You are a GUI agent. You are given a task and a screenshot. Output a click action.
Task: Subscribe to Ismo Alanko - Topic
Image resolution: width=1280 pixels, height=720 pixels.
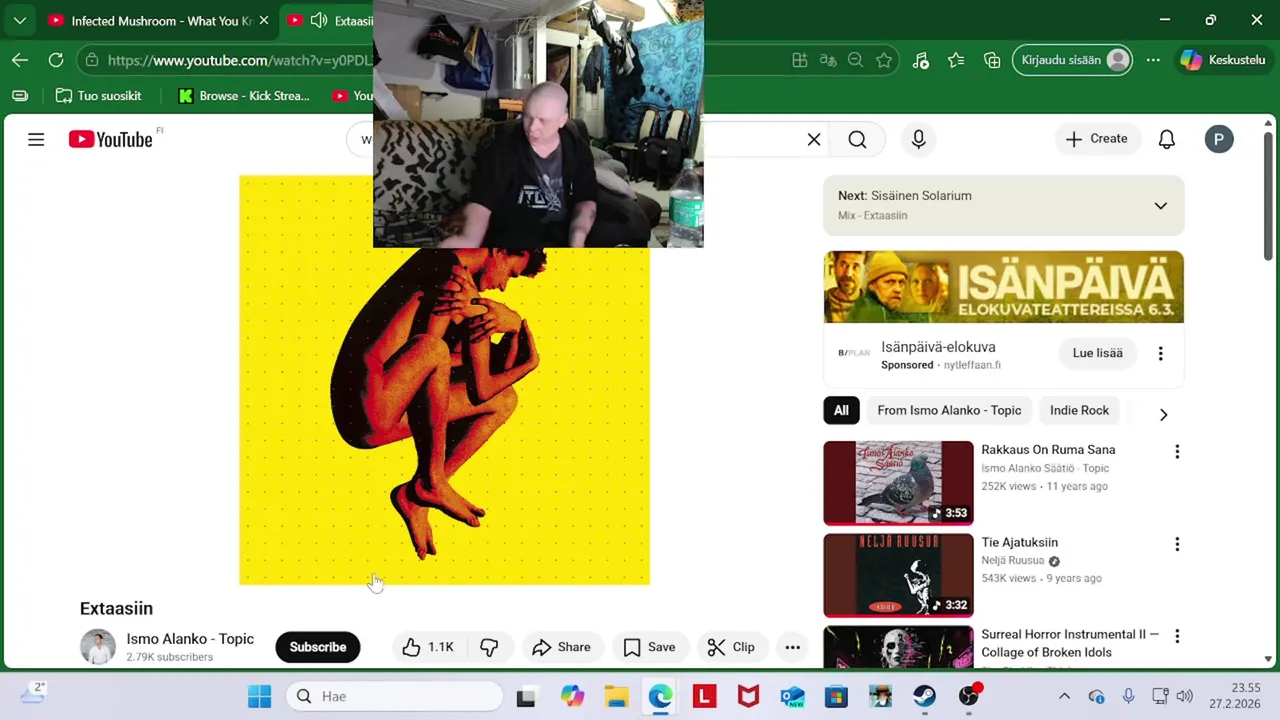coord(318,647)
